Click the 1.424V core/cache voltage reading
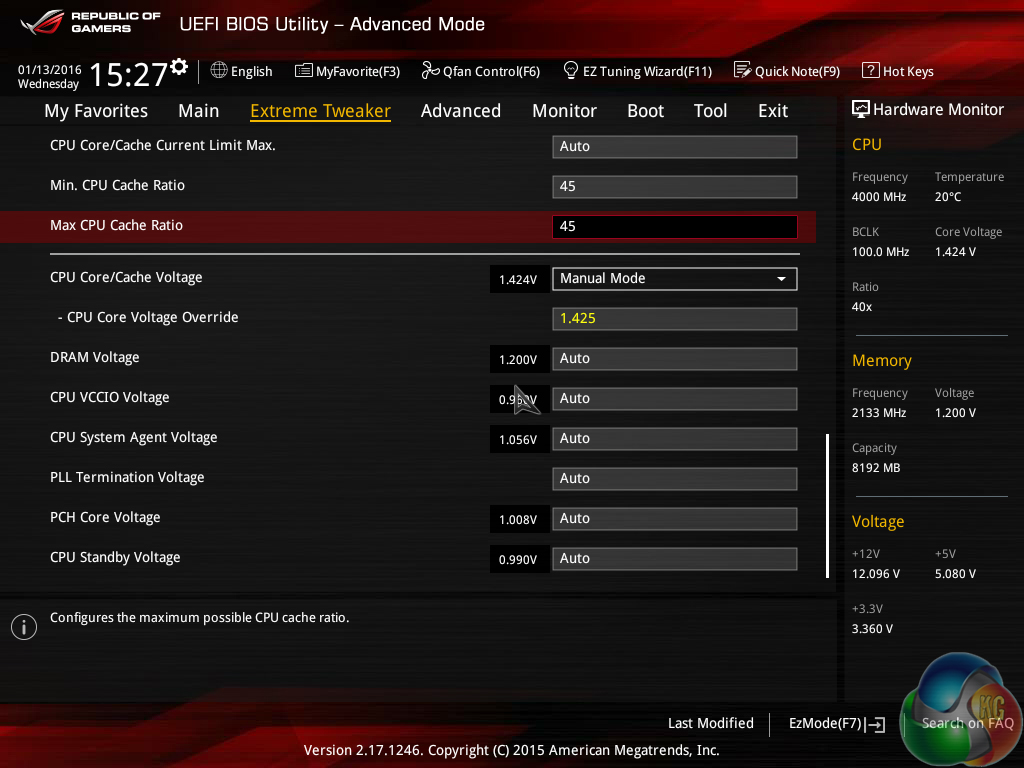Screen dimensions: 1024x768 (x=518, y=280)
